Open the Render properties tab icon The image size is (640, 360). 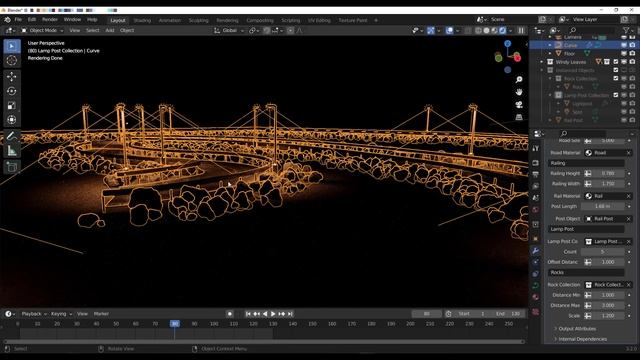tap(536, 163)
